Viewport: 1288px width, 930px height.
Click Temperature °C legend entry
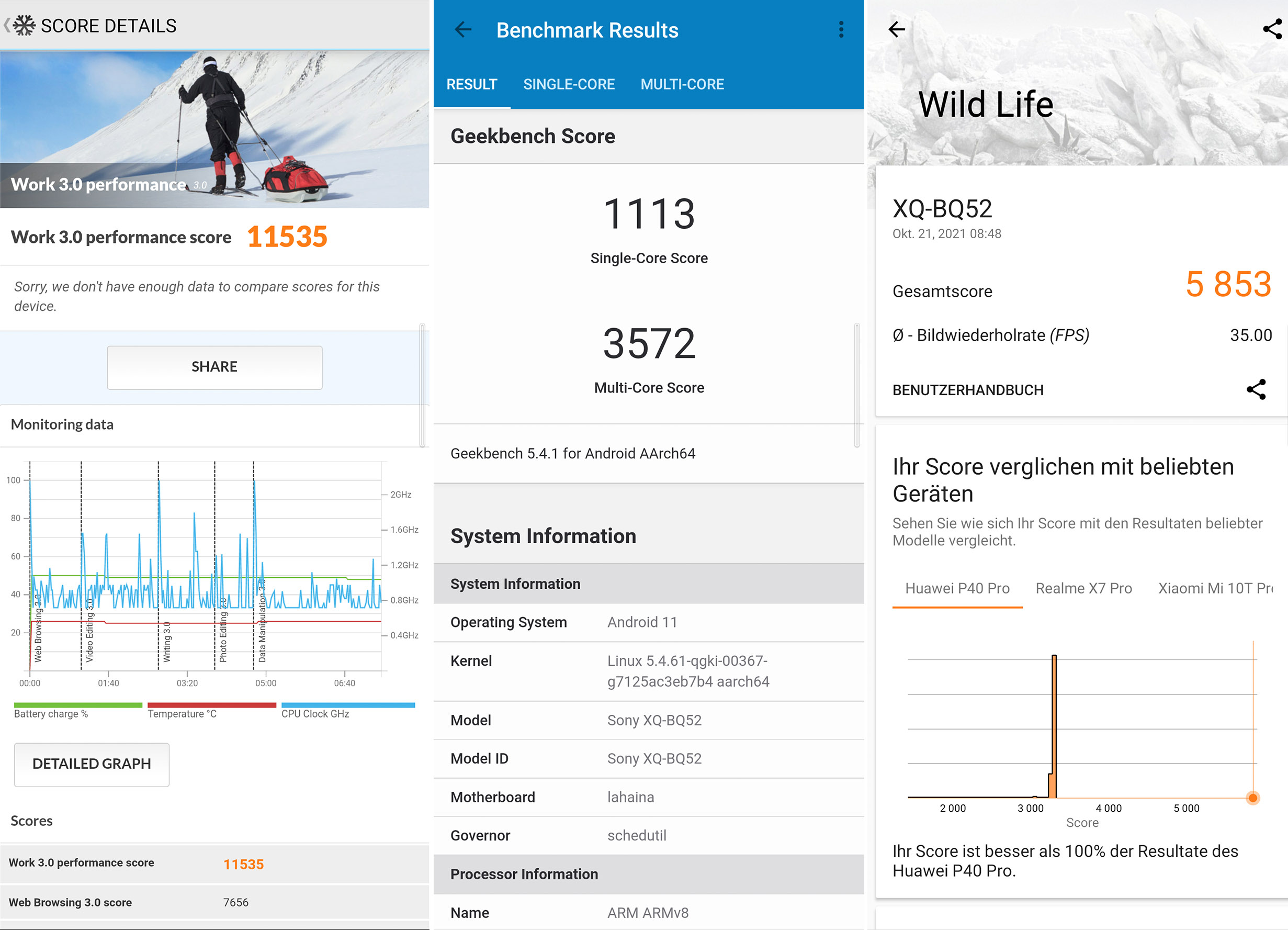pos(211,710)
